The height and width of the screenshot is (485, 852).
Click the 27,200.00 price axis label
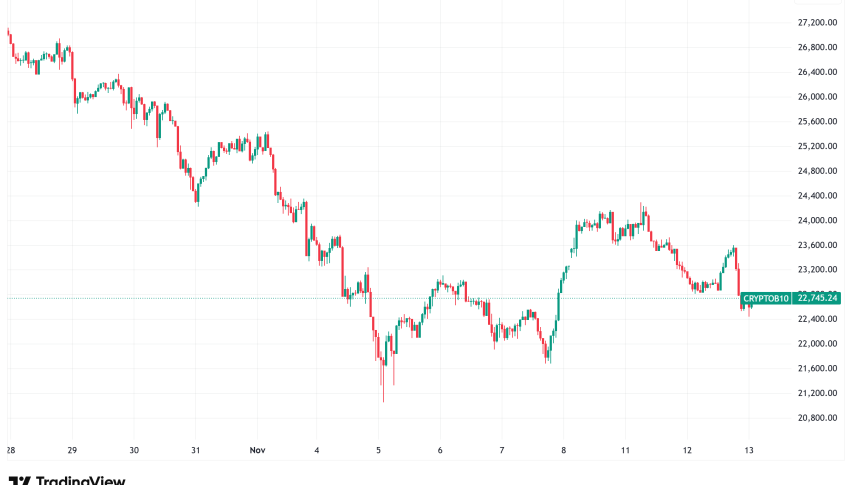point(817,23)
